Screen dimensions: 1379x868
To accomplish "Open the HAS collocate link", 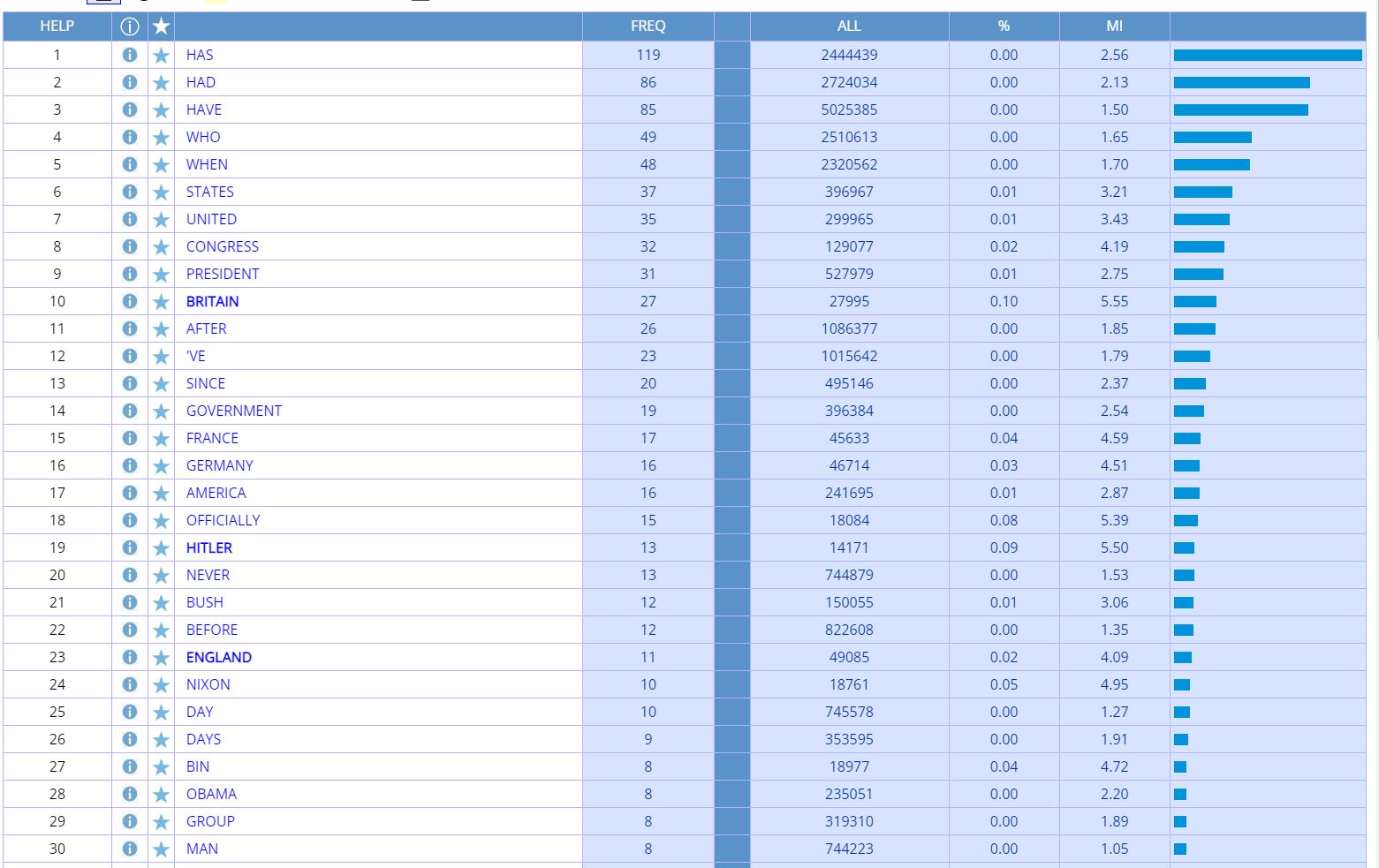I will pyautogui.click(x=200, y=55).
